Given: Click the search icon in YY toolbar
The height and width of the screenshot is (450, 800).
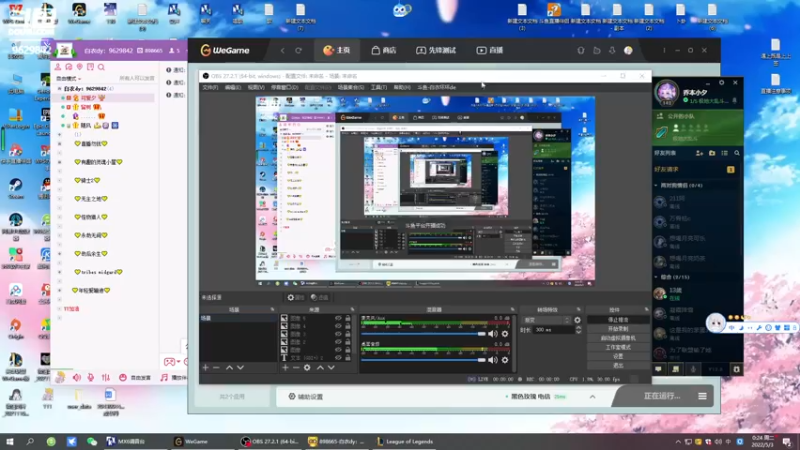Looking at the screenshot, I should coord(101,67).
